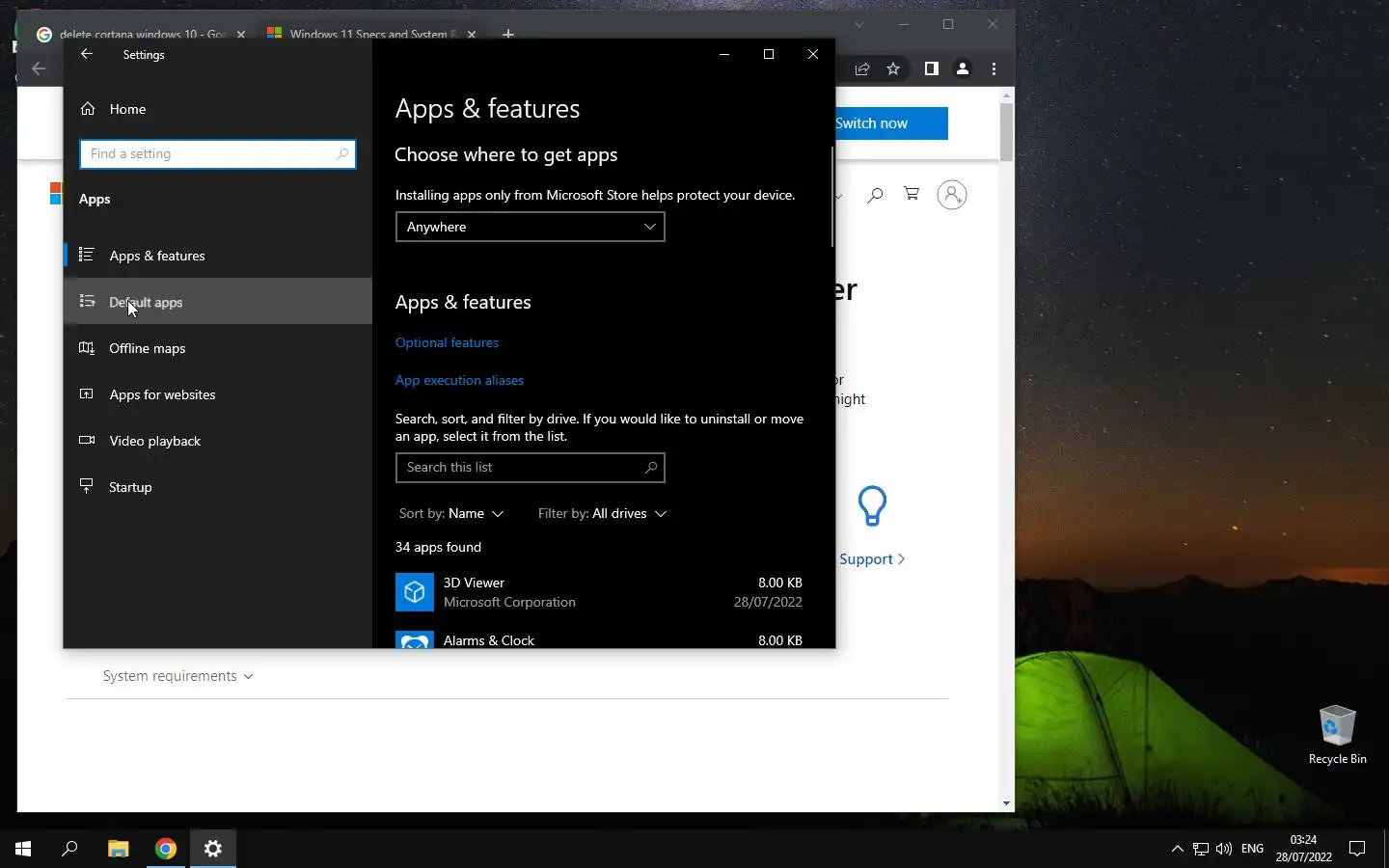Click the Settings content pane scrollbar
Image resolution: width=1389 pixels, height=868 pixels.
(x=831, y=197)
